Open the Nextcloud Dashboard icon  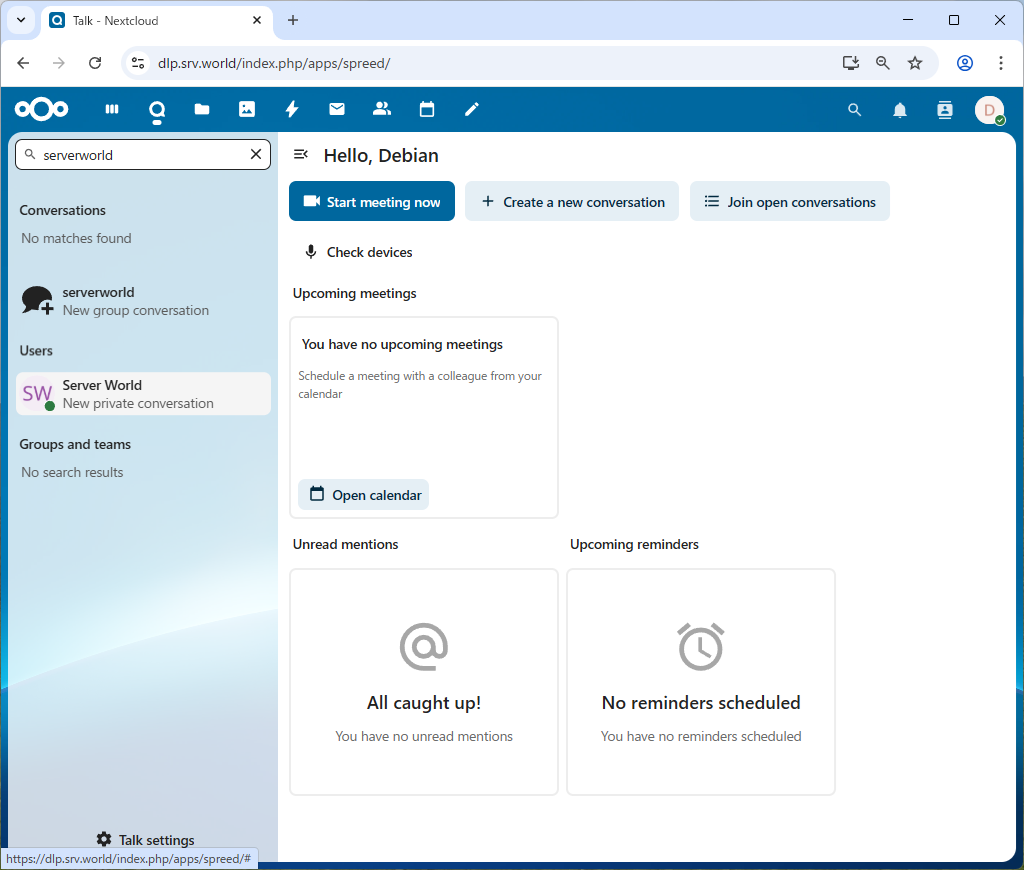pyautogui.click(x=113, y=109)
